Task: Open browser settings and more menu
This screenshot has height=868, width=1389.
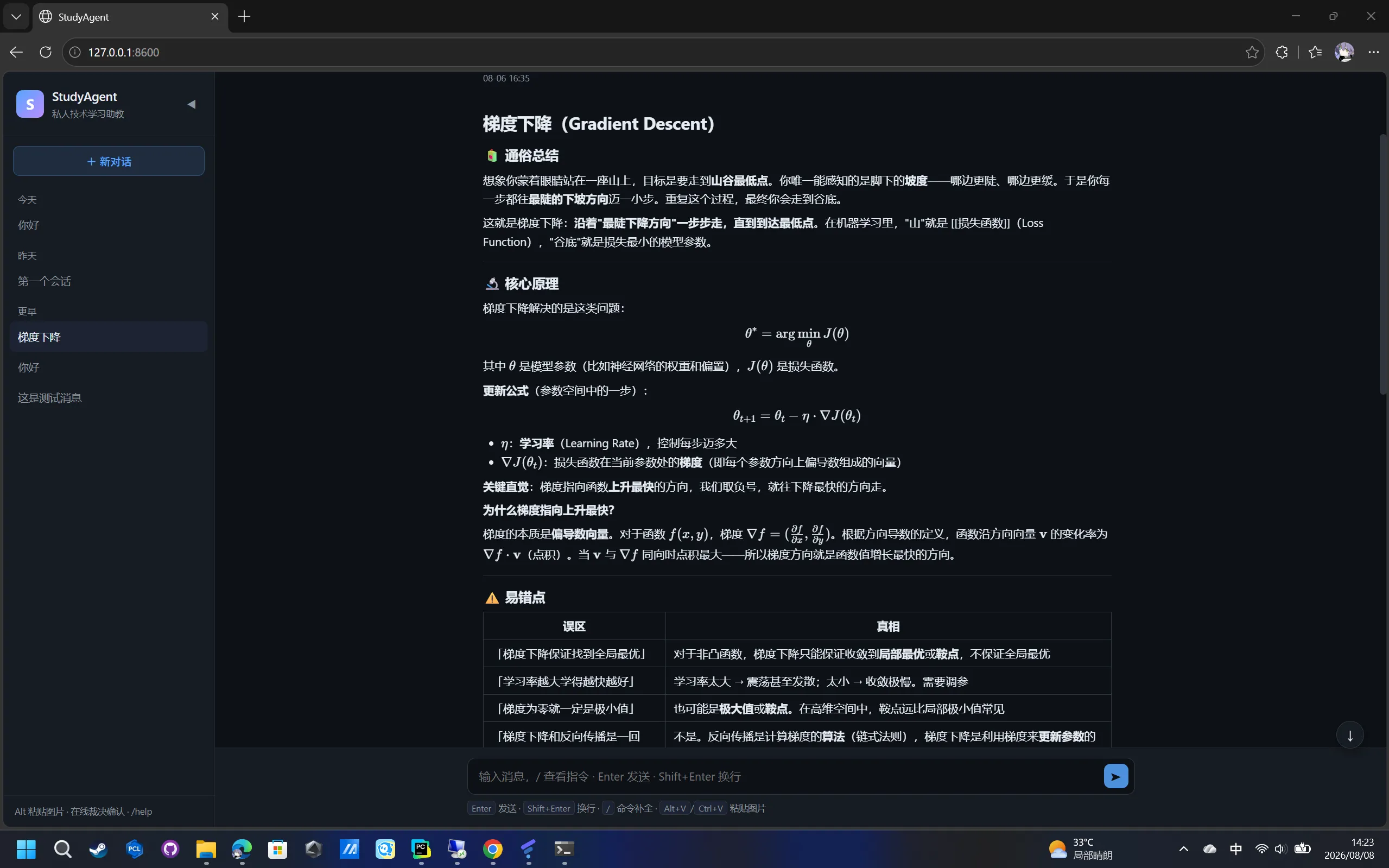Action: [1373, 52]
